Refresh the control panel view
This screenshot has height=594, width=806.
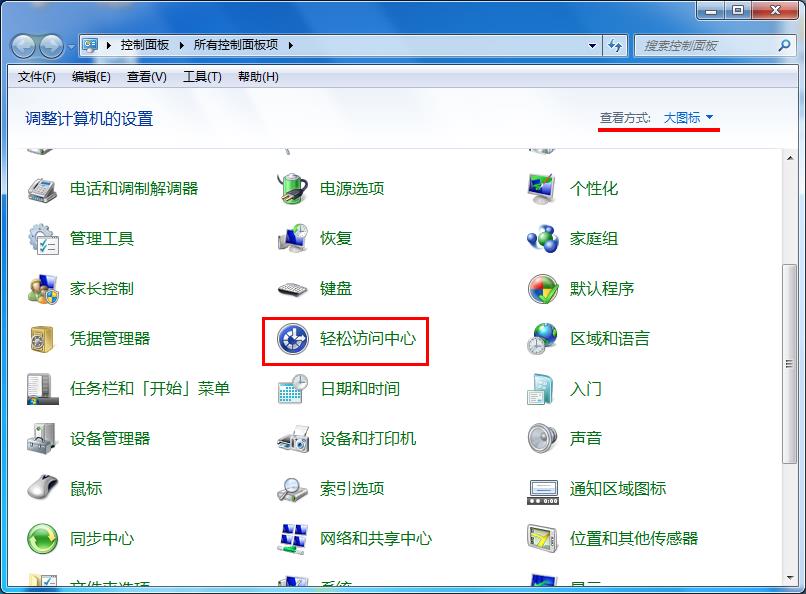point(615,46)
